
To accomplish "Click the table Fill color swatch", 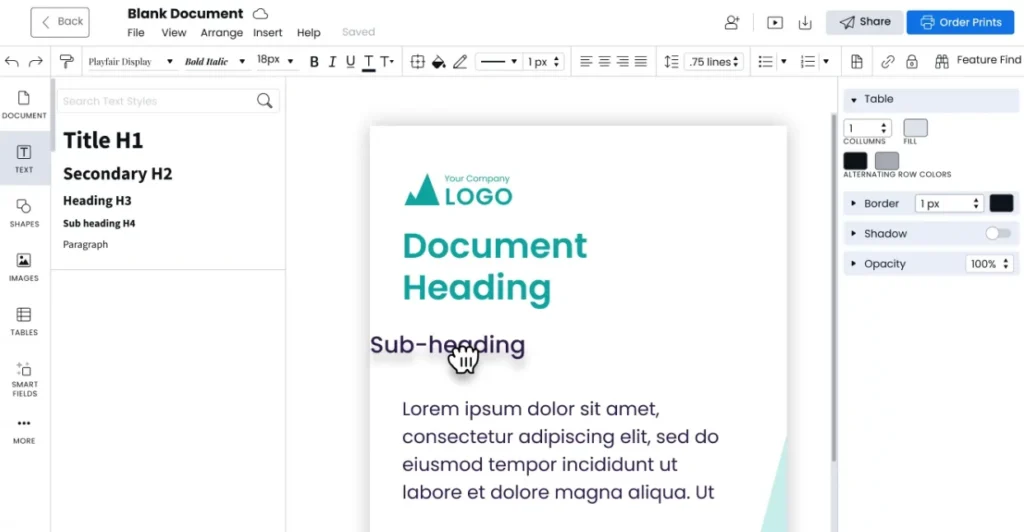I will click(x=915, y=128).
